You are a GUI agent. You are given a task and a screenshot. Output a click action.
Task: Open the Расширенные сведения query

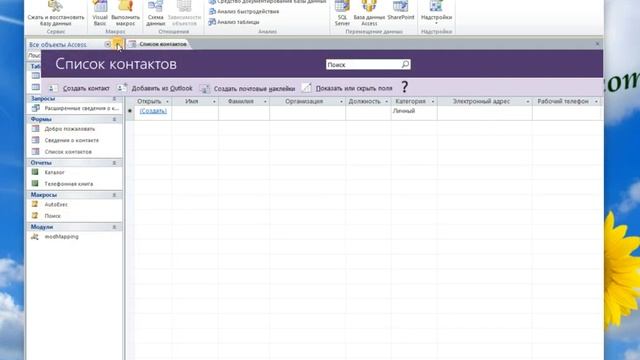[x=75, y=108]
